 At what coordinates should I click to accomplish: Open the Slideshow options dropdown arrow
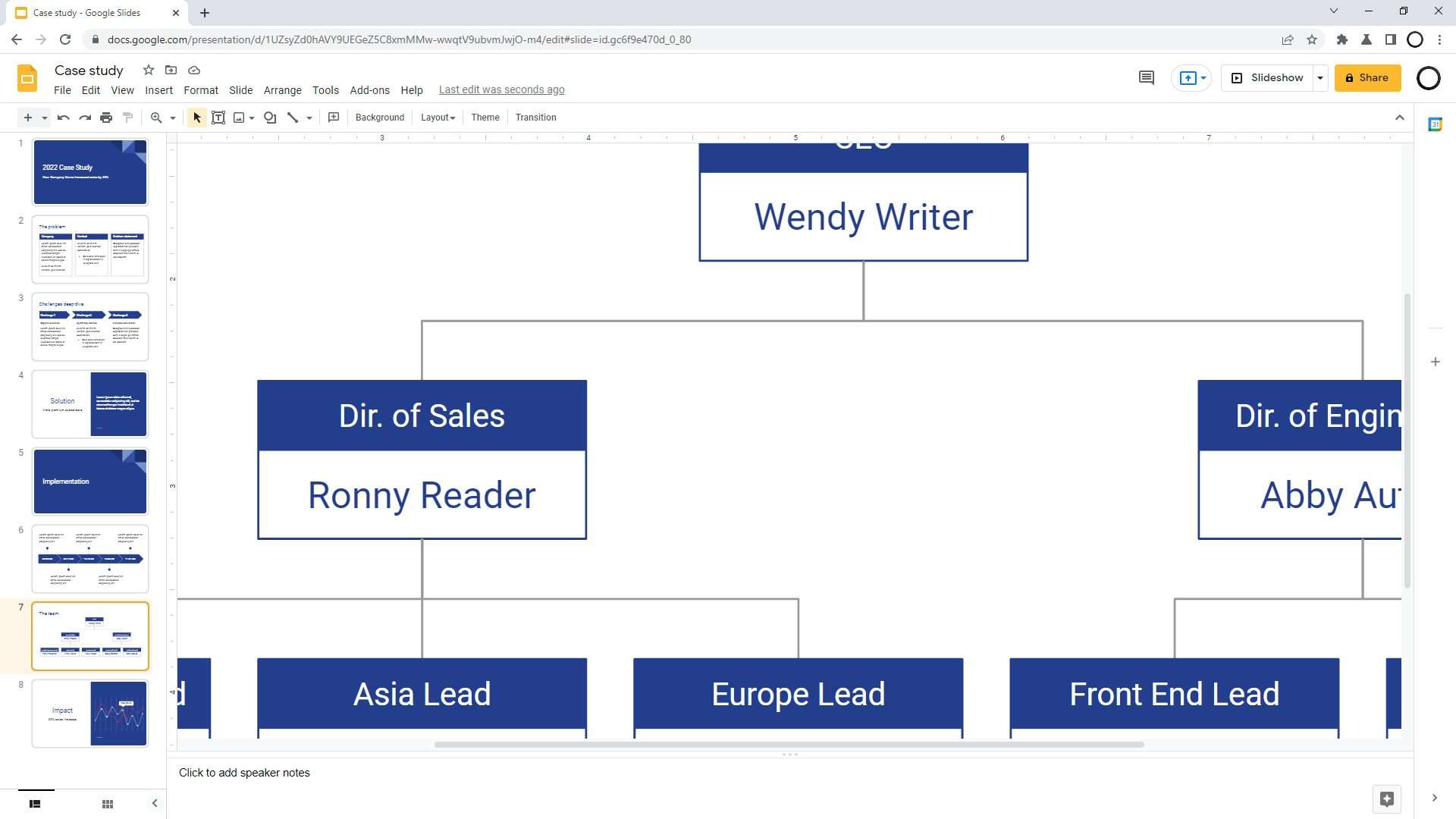(x=1320, y=78)
